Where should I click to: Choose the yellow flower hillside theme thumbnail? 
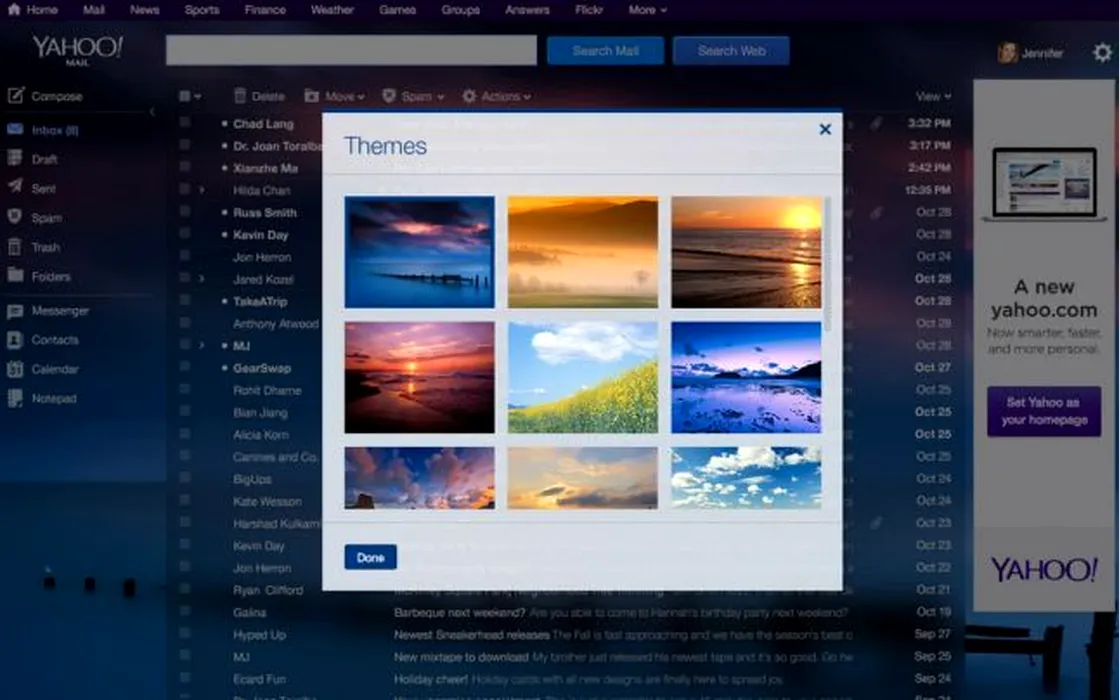(x=583, y=377)
